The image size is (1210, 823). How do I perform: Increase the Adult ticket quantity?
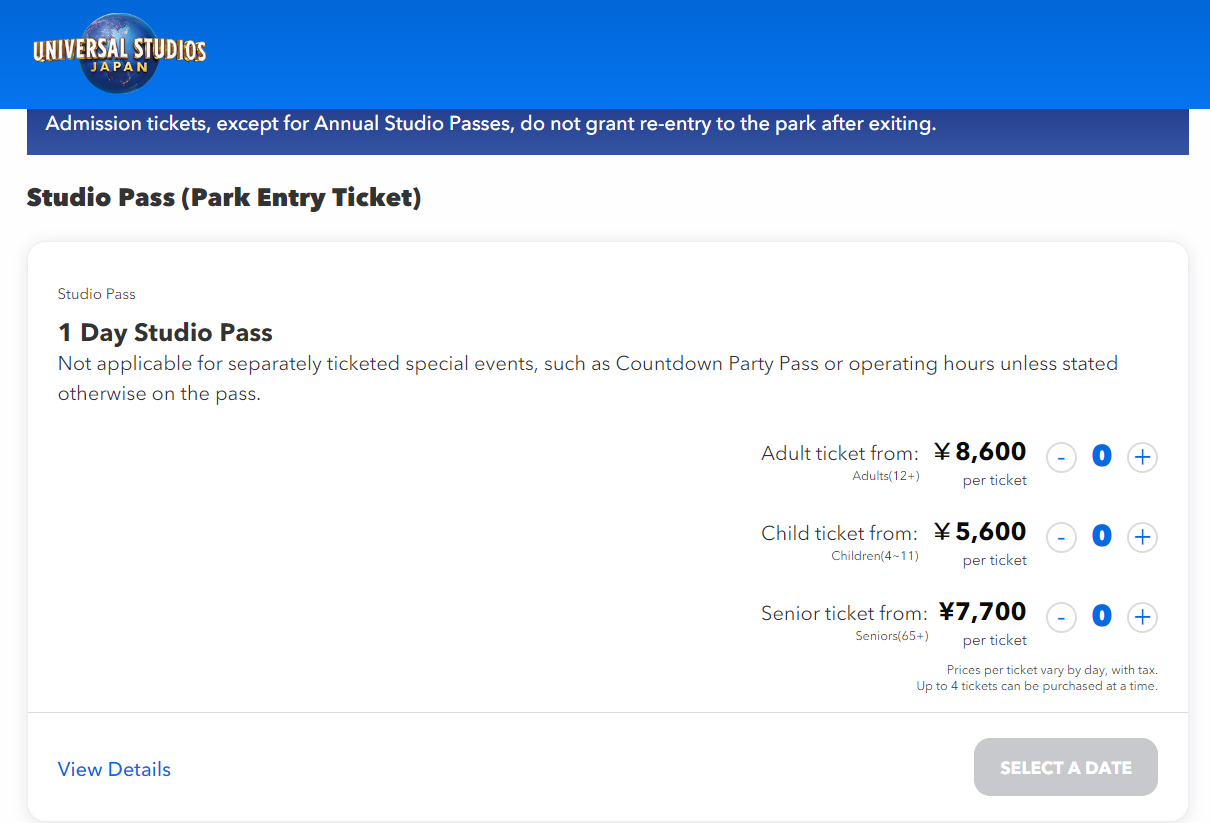1142,458
